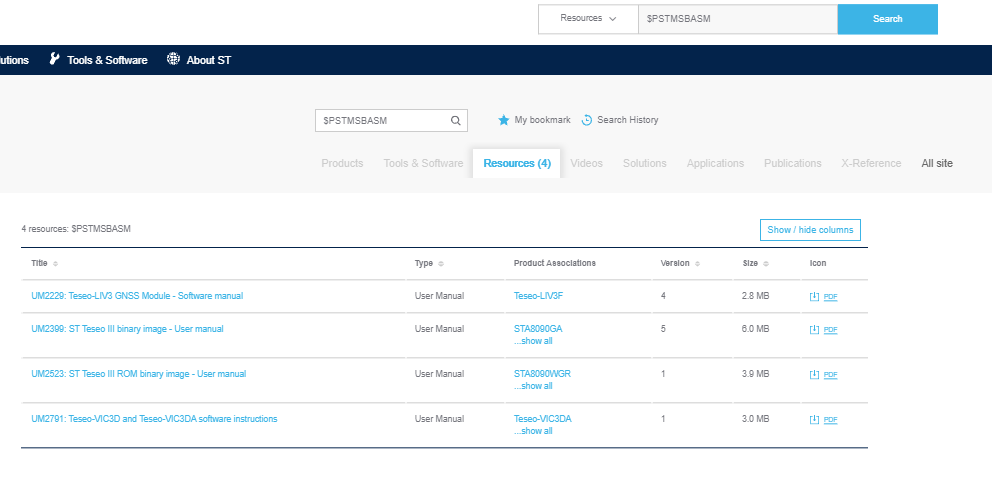Open My bookmark star icon

click(504, 120)
